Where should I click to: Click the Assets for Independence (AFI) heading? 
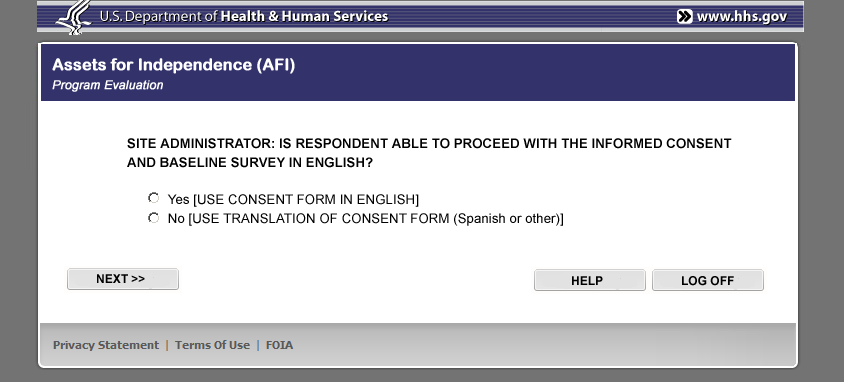point(173,65)
